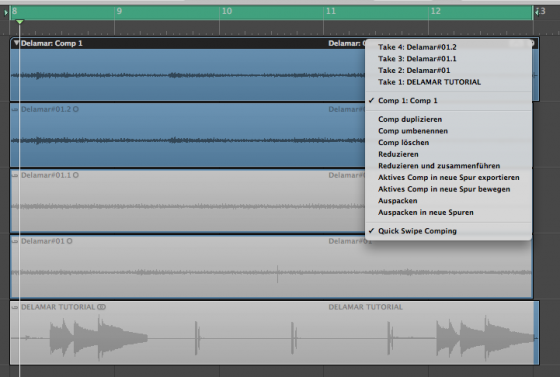Choose Take 1: DELAMAR TUTORIAL entry

pyautogui.click(x=449, y=82)
